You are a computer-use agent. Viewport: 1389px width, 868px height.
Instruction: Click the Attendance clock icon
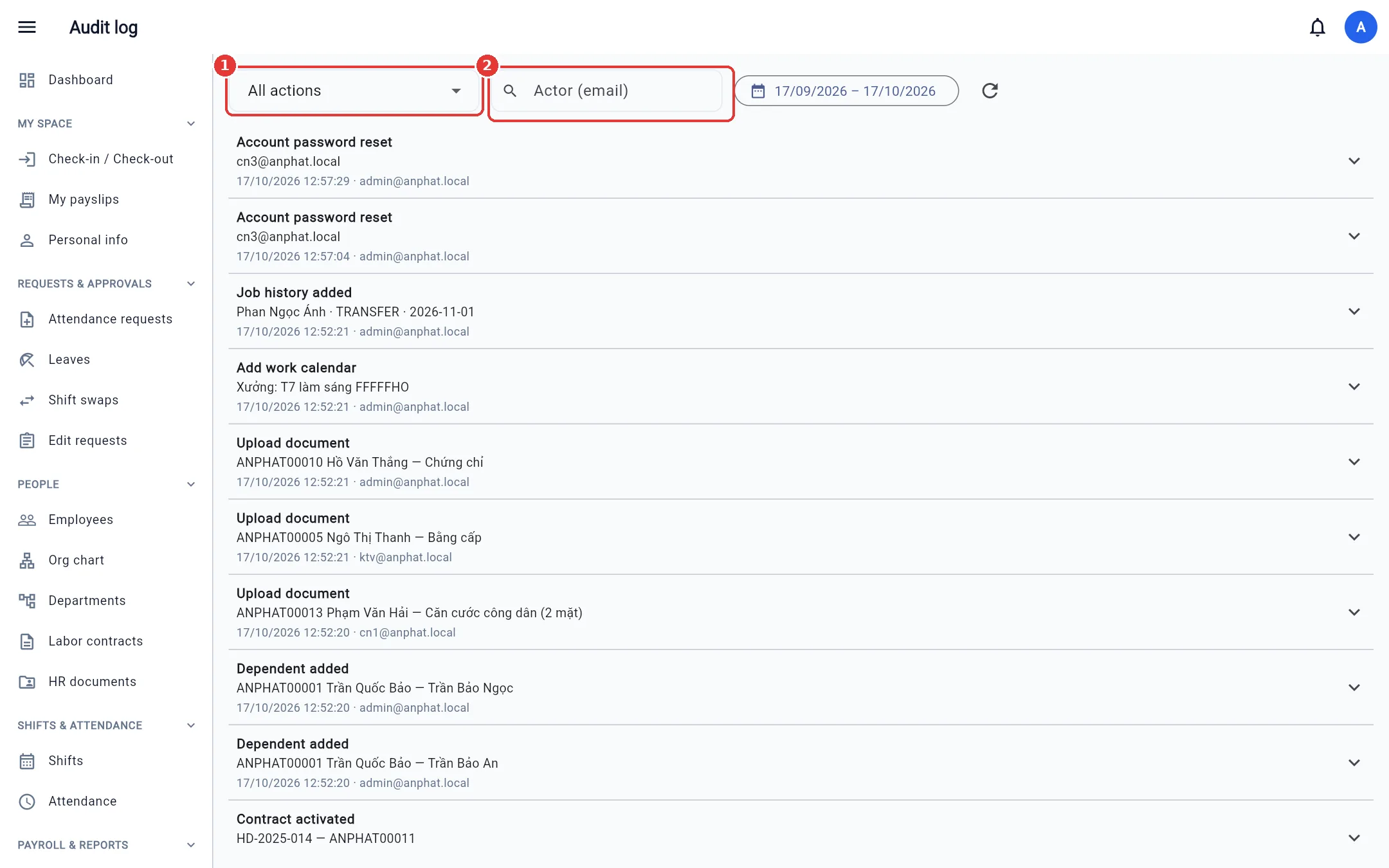click(27, 801)
